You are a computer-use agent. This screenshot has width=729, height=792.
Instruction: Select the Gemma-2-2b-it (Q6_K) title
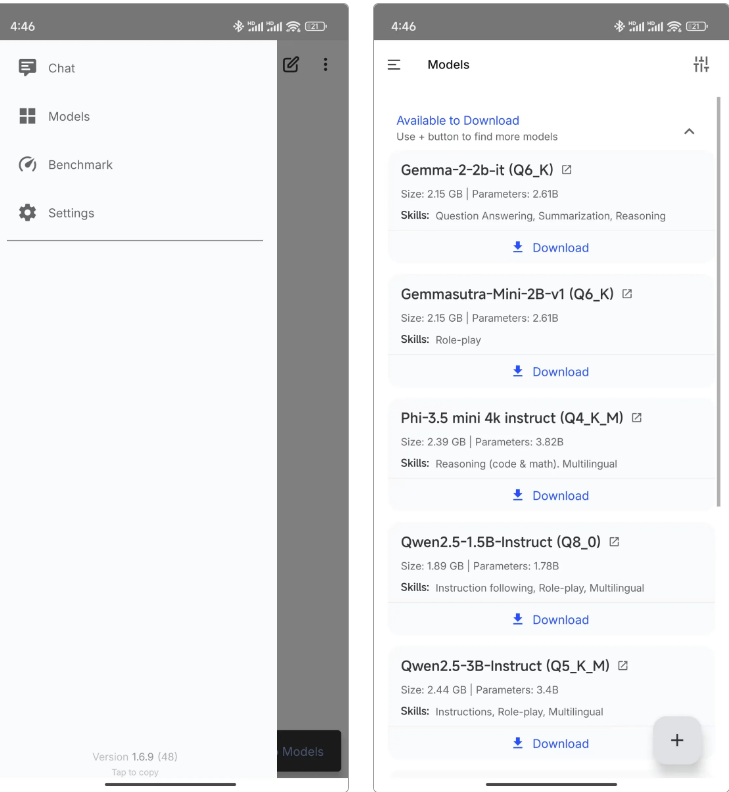[x=477, y=170]
